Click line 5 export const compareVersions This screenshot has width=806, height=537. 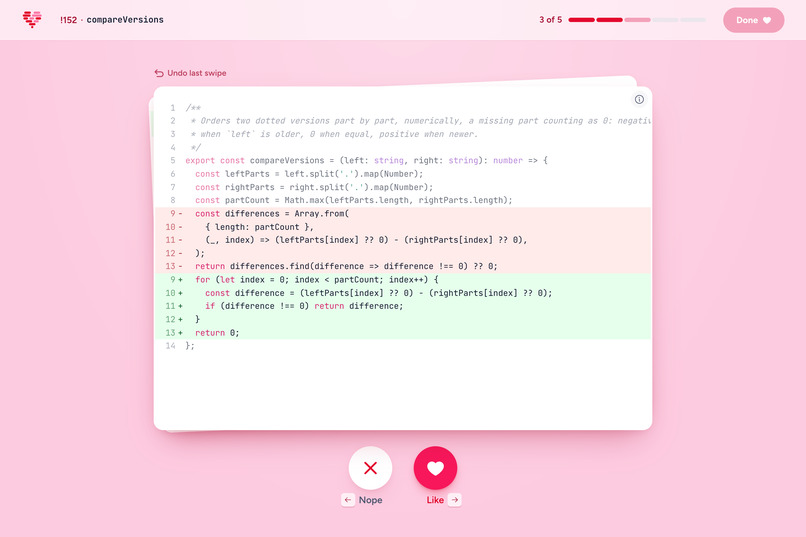click(x=403, y=160)
